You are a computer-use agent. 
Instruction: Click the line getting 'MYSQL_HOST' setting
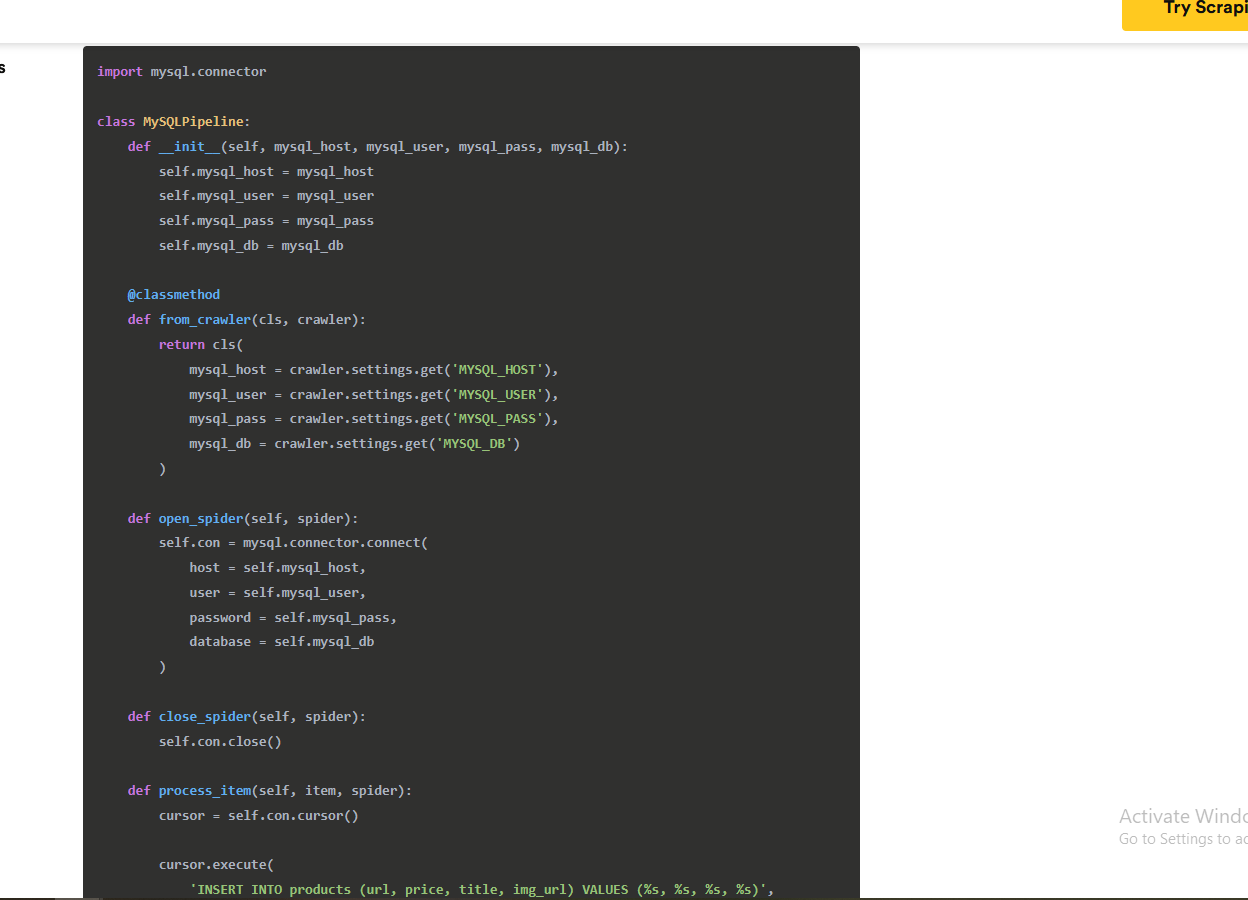point(374,370)
